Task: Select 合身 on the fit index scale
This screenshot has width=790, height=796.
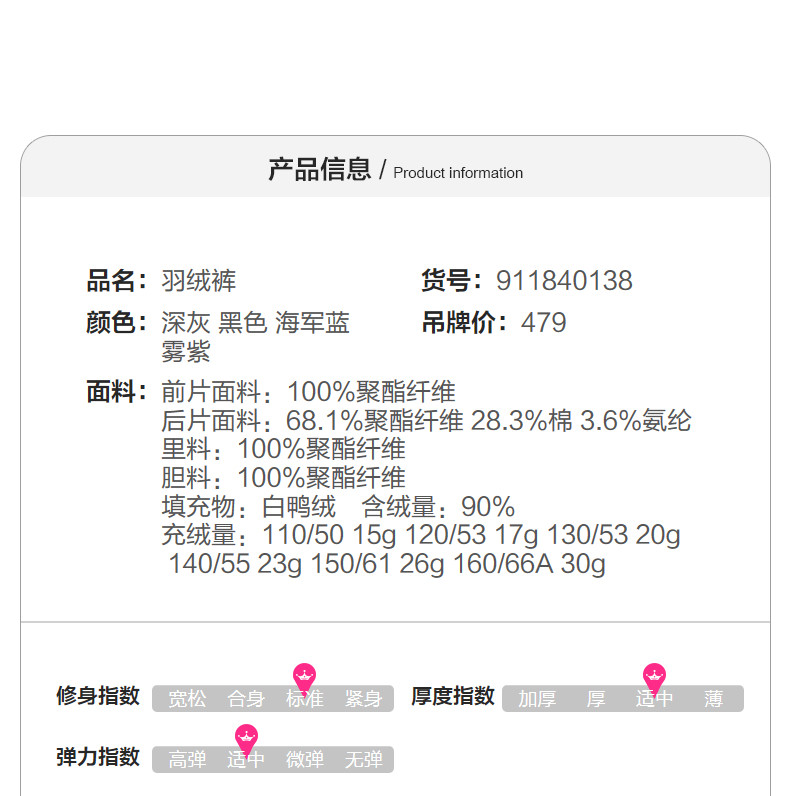Action: pos(246,699)
